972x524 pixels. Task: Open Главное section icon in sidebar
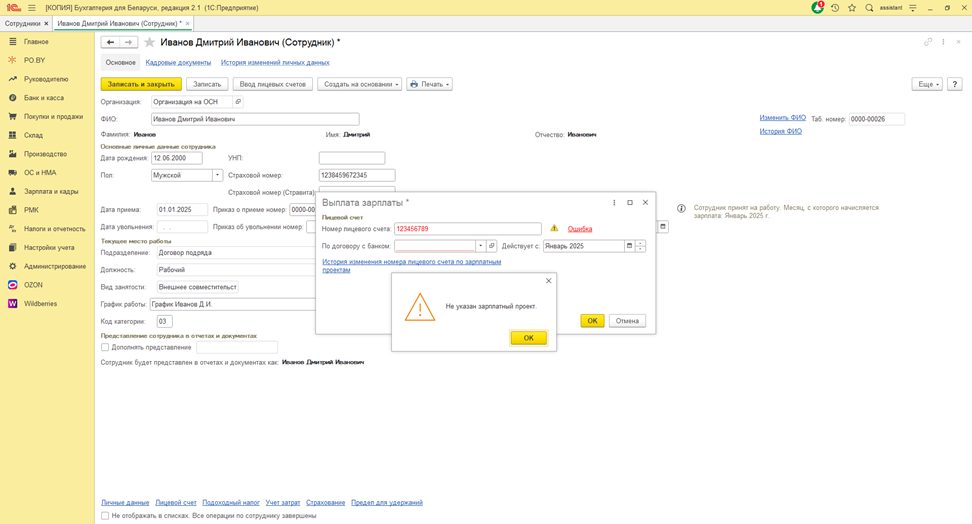[x=12, y=42]
